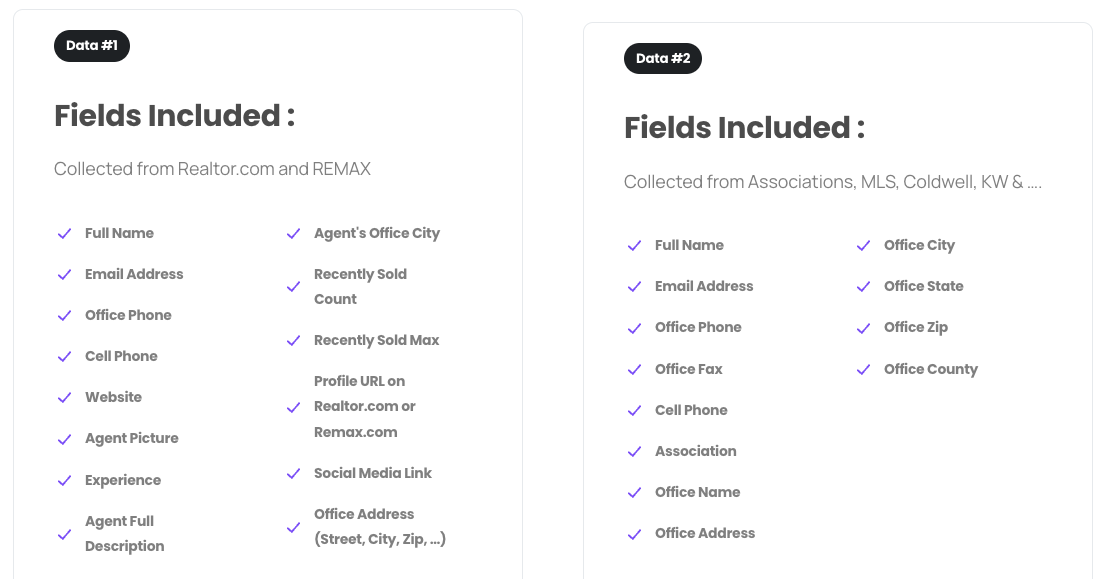Click the checkmark beside Social Media Link

pos(293,473)
